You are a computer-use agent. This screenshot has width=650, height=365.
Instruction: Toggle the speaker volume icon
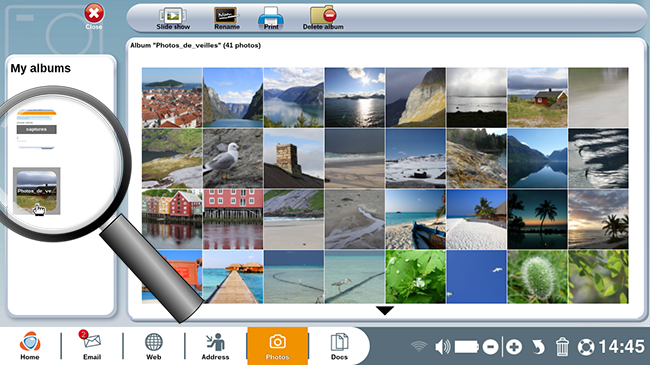pyautogui.click(x=442, y=347)
